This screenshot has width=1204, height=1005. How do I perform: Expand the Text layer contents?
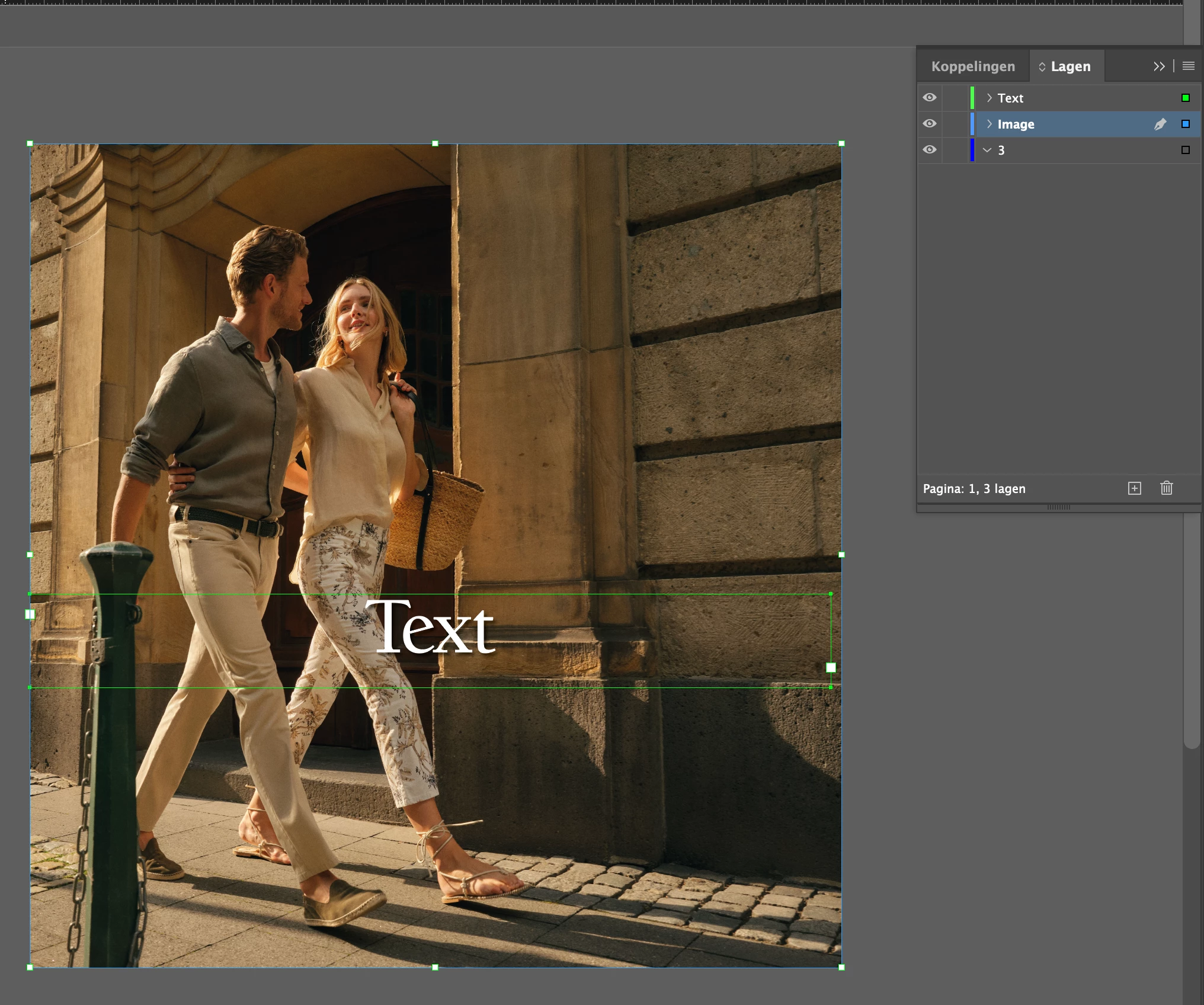(x=988, y=98)
